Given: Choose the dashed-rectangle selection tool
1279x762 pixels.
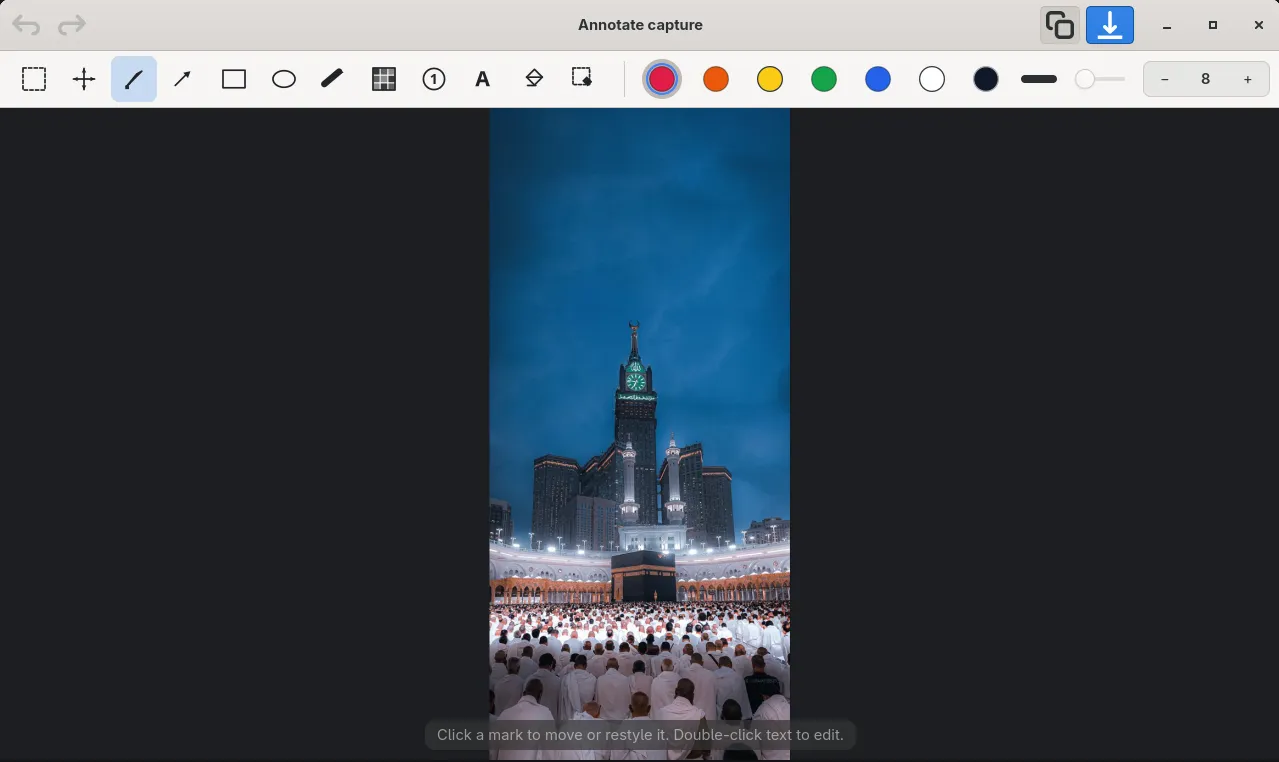Looking at the screenshot, I should 34,79.
